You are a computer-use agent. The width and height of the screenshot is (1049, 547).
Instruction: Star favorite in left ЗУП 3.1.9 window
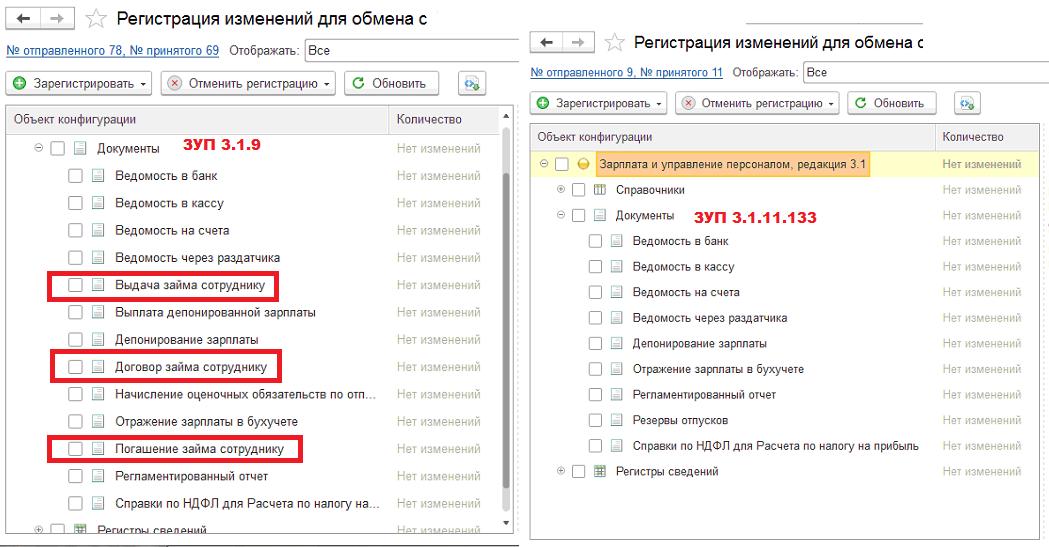(x=96, y=19)
